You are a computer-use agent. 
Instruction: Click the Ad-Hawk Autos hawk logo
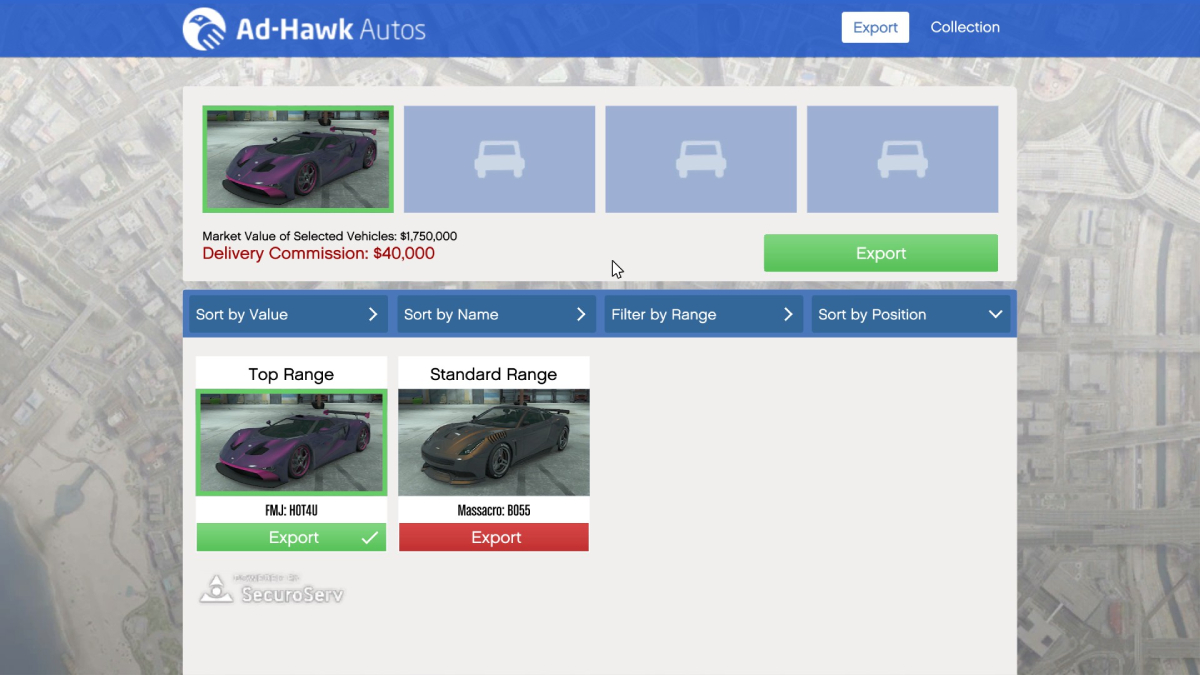pos(204,29)
